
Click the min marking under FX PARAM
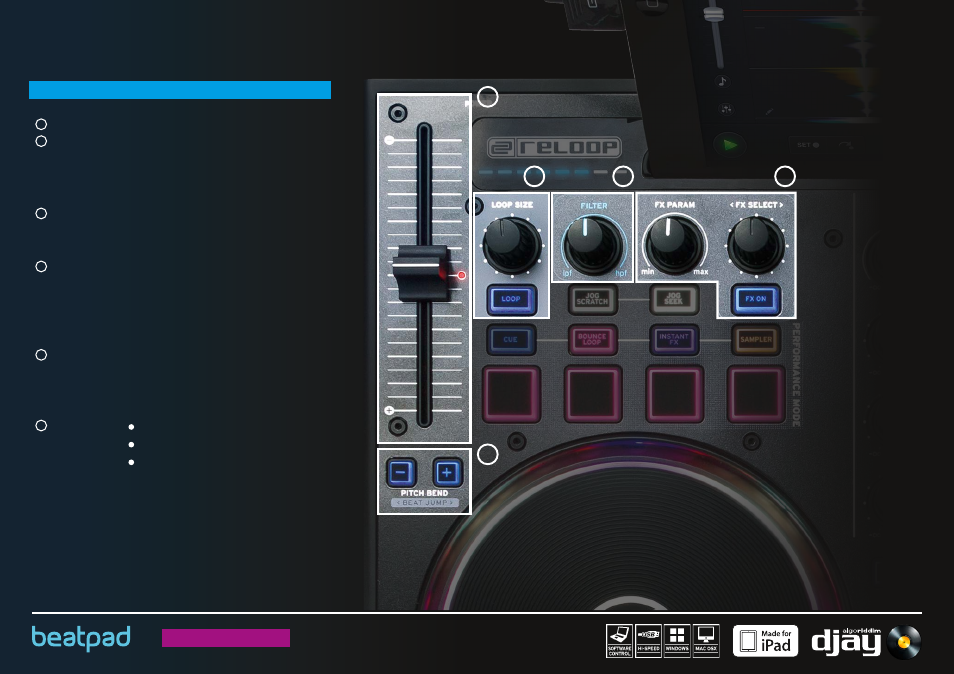click(x=647, y=271)
